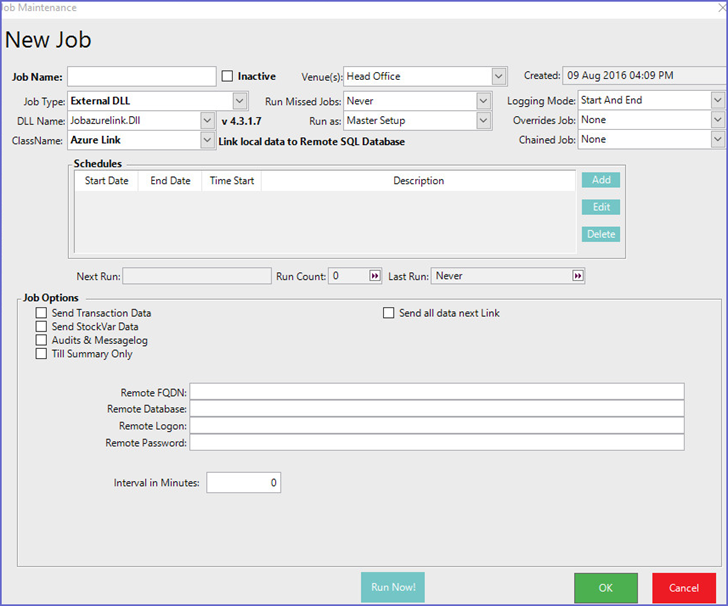Screen dimensions: 728x606
Task: Click the Remote Logon field
Action: (x=437, y=425)
